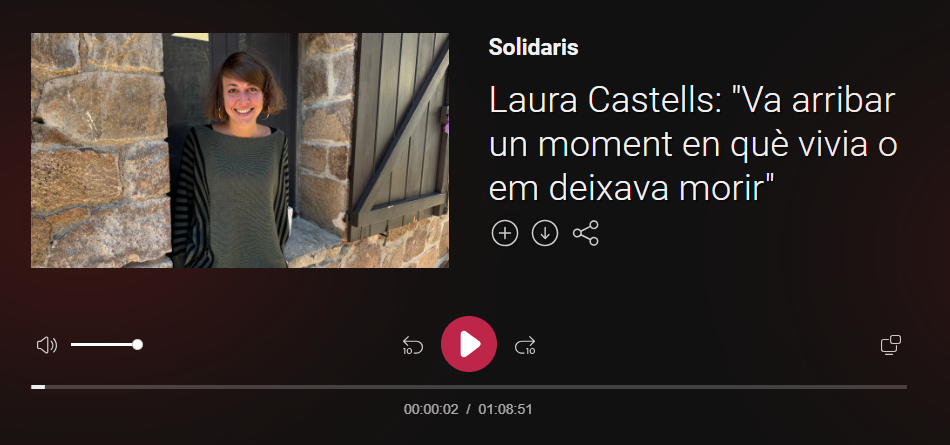
Task: Set volume to half on the volume track
Action: [x=104, y=344]
